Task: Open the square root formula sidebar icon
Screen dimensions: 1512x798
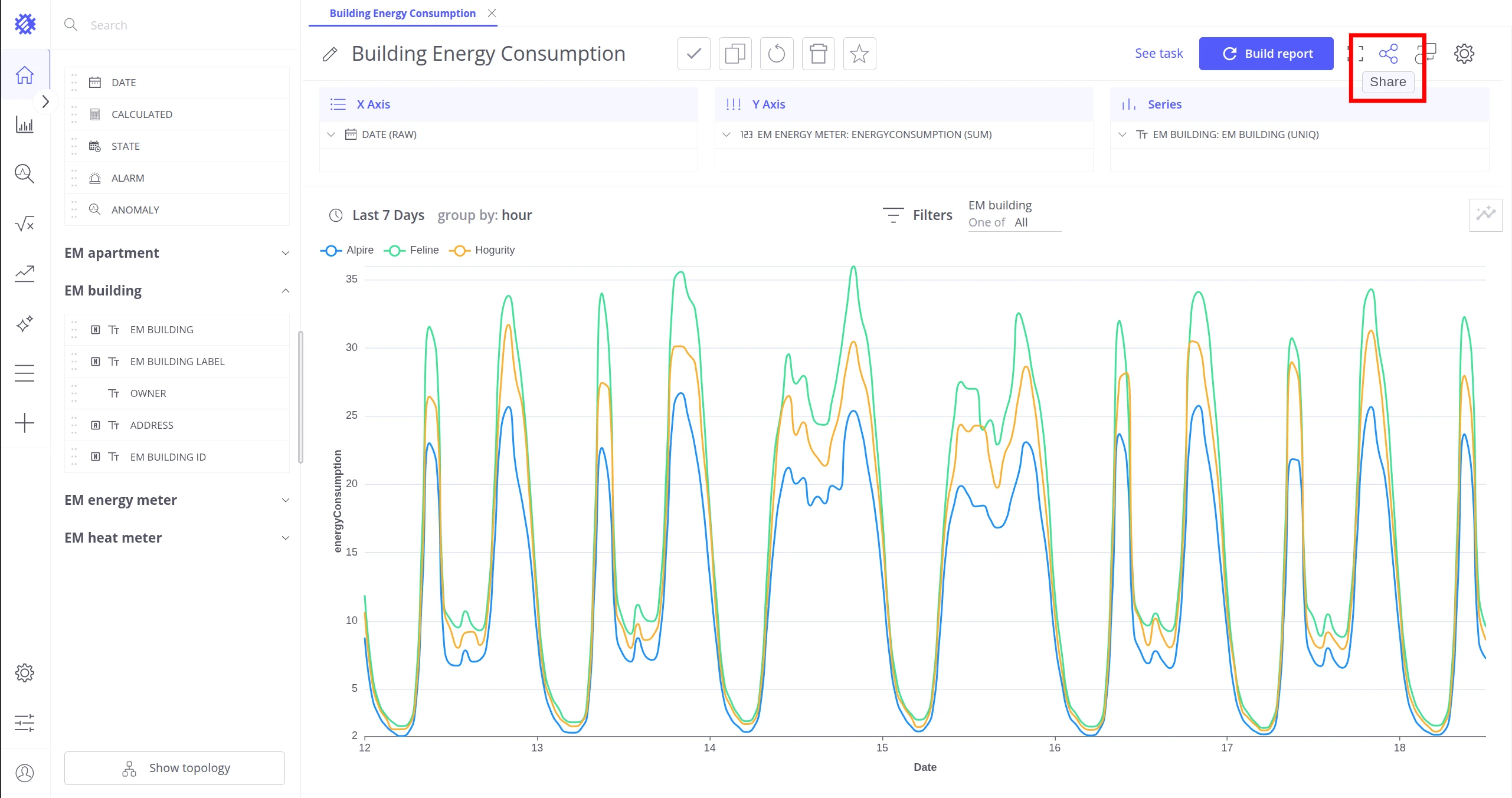Action: click(x=24, y=224)
